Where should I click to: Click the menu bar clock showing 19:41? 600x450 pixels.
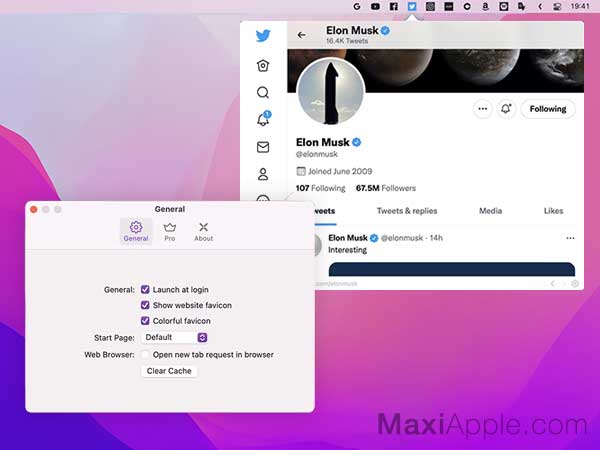580,6
